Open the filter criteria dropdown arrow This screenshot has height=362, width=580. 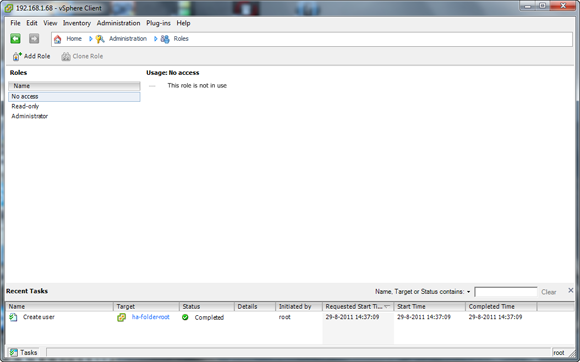click(x=468, y=292)
